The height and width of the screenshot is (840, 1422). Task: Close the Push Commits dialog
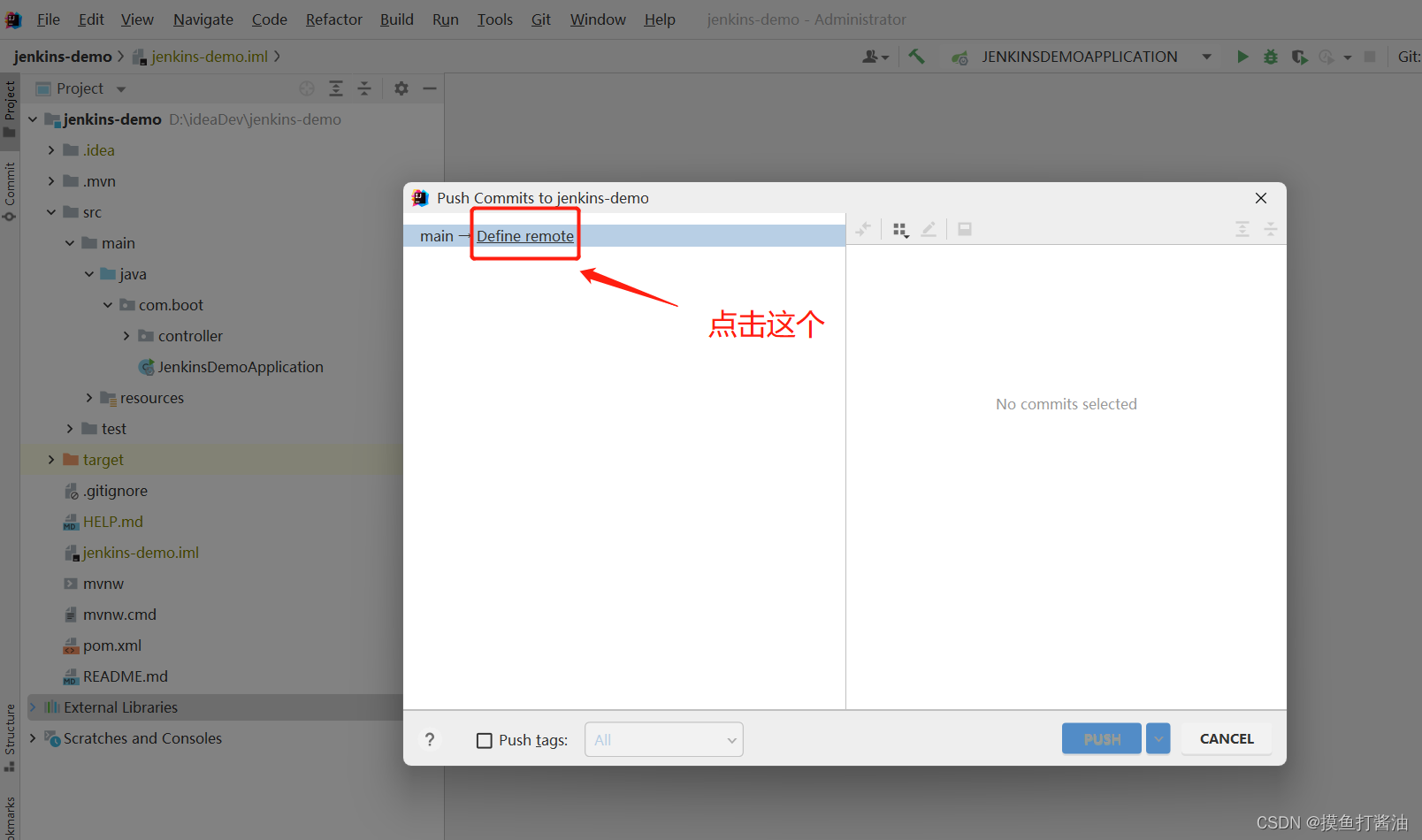1261,198
